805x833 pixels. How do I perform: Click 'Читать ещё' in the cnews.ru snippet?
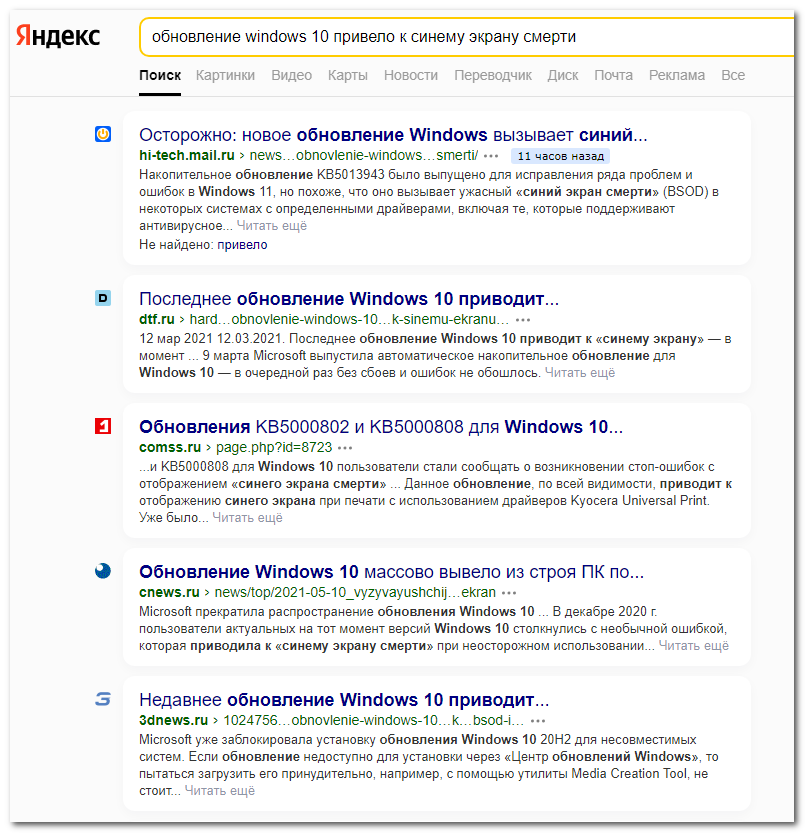point(693,646)
